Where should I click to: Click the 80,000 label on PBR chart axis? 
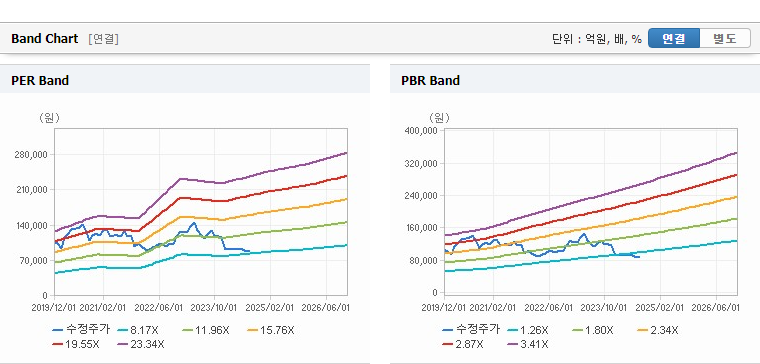425,261
